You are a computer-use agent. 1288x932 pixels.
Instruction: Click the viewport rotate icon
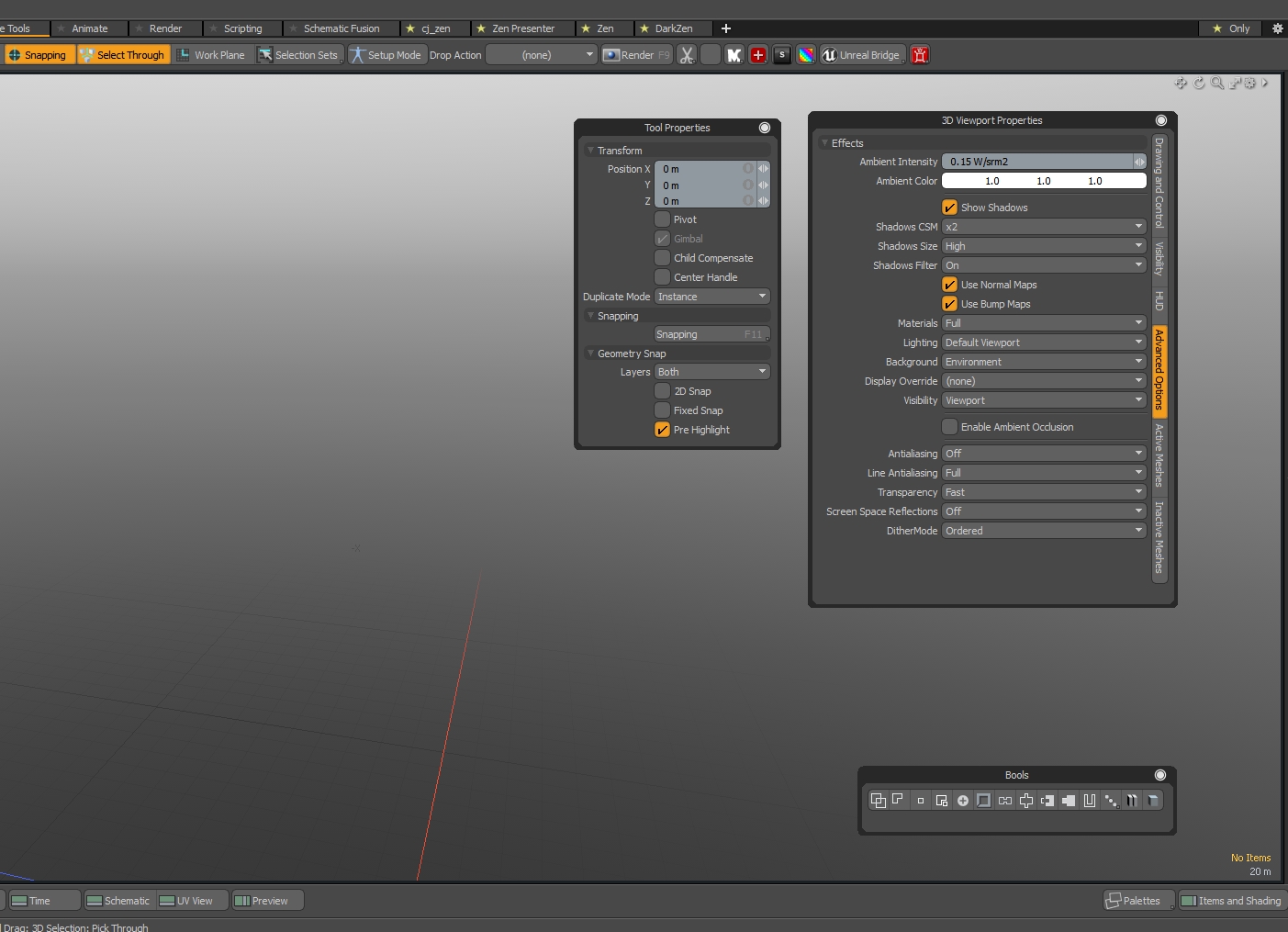[x=1199, y=83]
